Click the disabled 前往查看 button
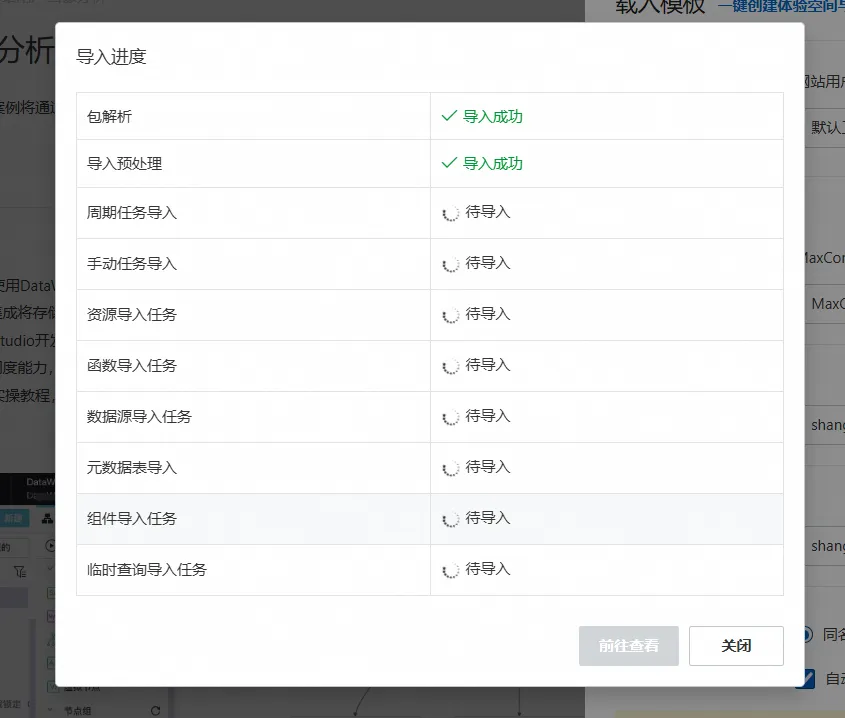Screen dimensions: 845x718 click(629, 646)
